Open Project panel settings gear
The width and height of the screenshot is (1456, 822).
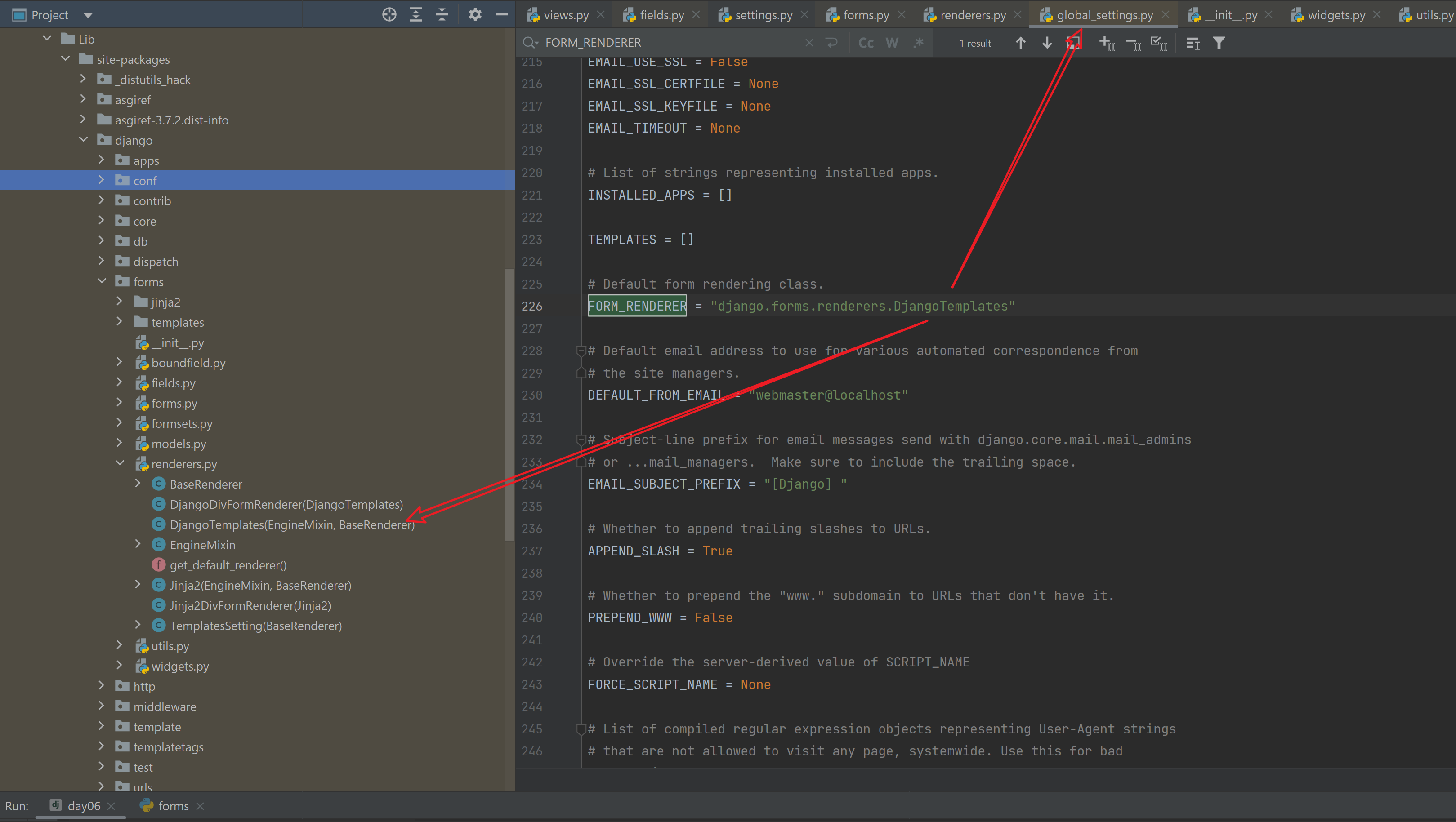coord(475,15)
